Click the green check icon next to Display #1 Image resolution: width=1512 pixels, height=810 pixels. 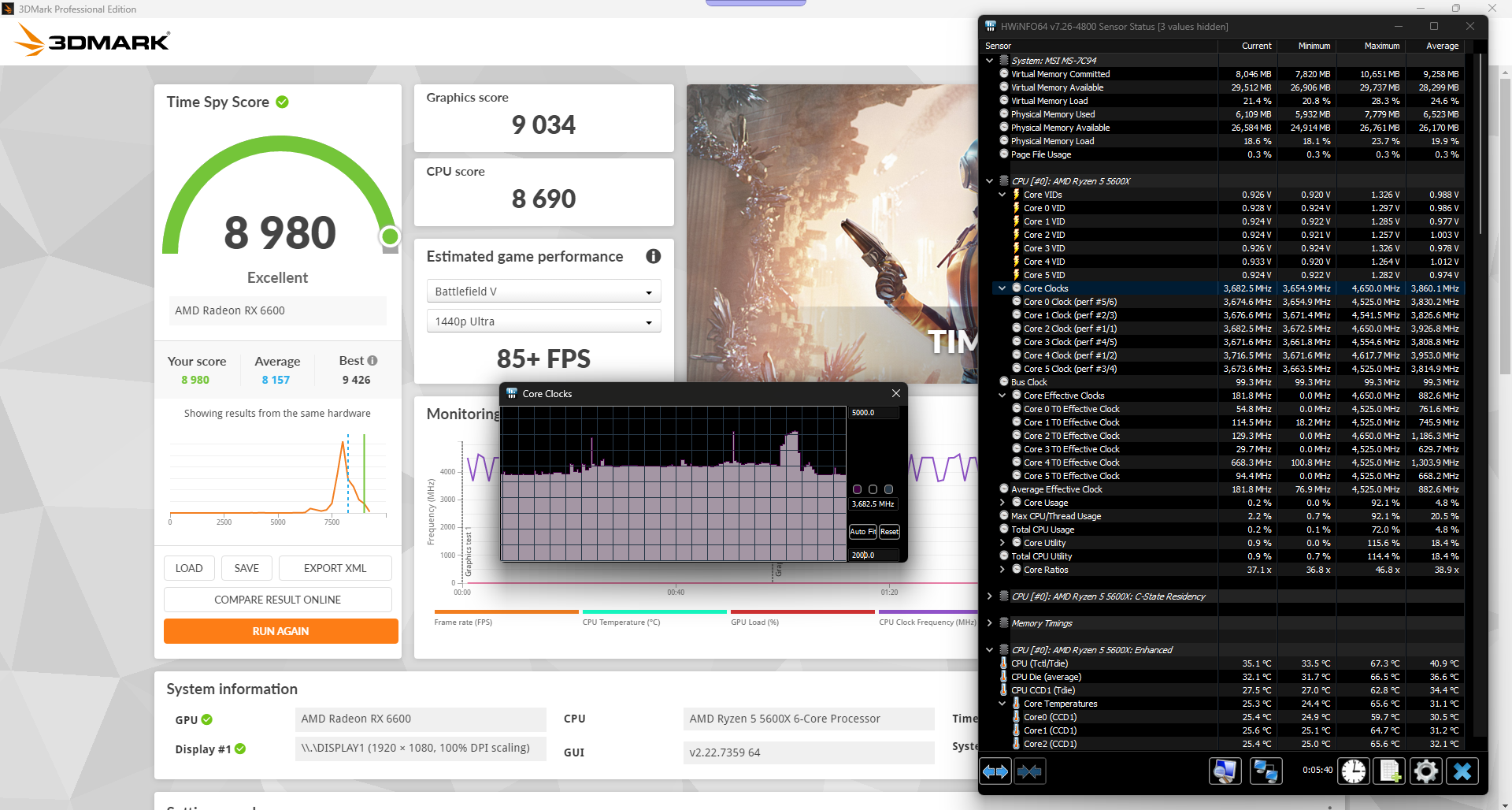click(240, 749)
